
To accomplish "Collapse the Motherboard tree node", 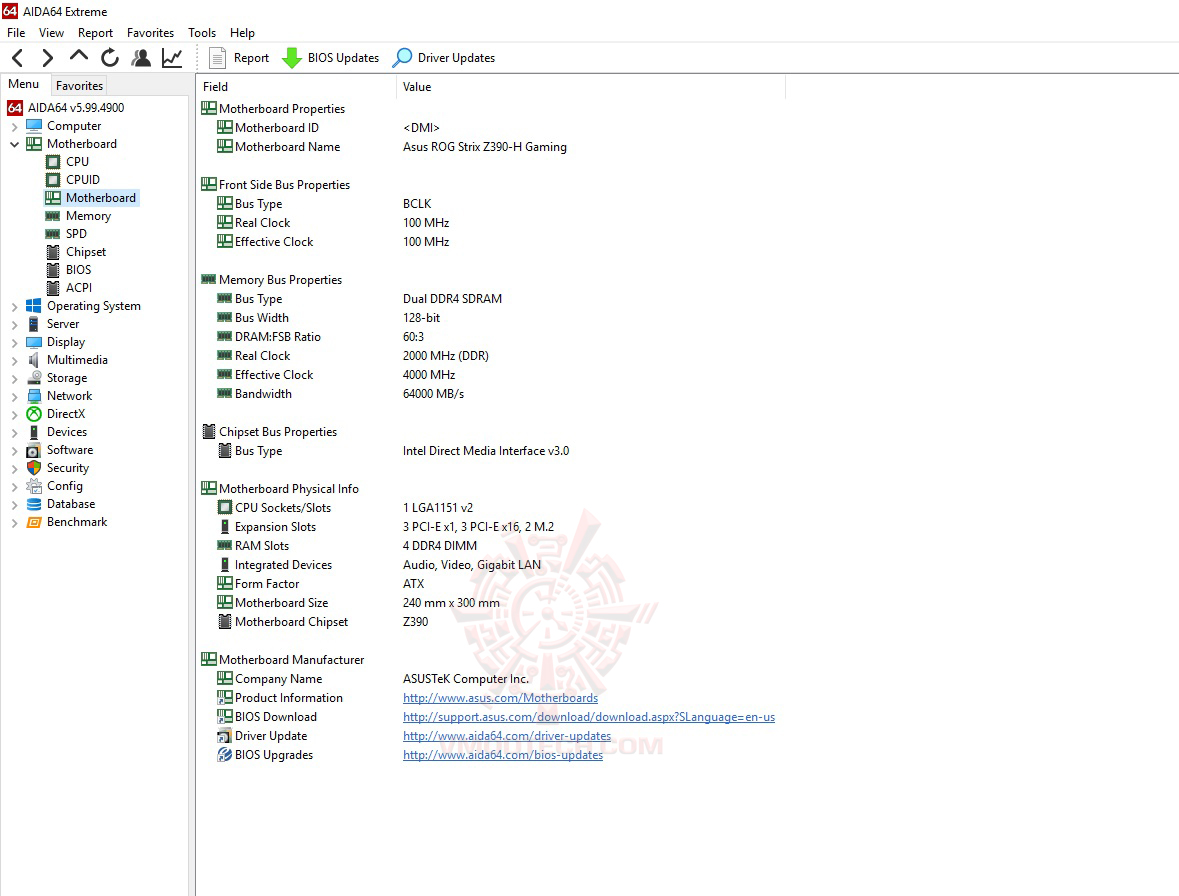I will pos(14,144).
